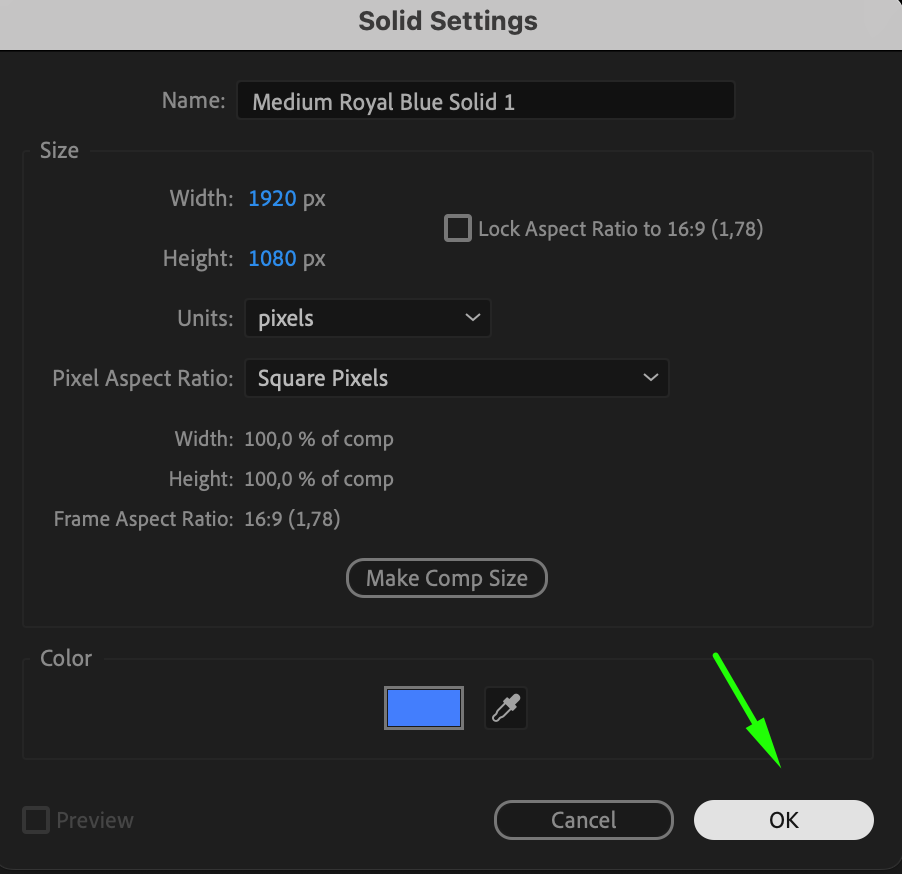Pick a color with the eyedropper tool
The width and height of the screenshot is (902, 874).
tap(506, 708)
